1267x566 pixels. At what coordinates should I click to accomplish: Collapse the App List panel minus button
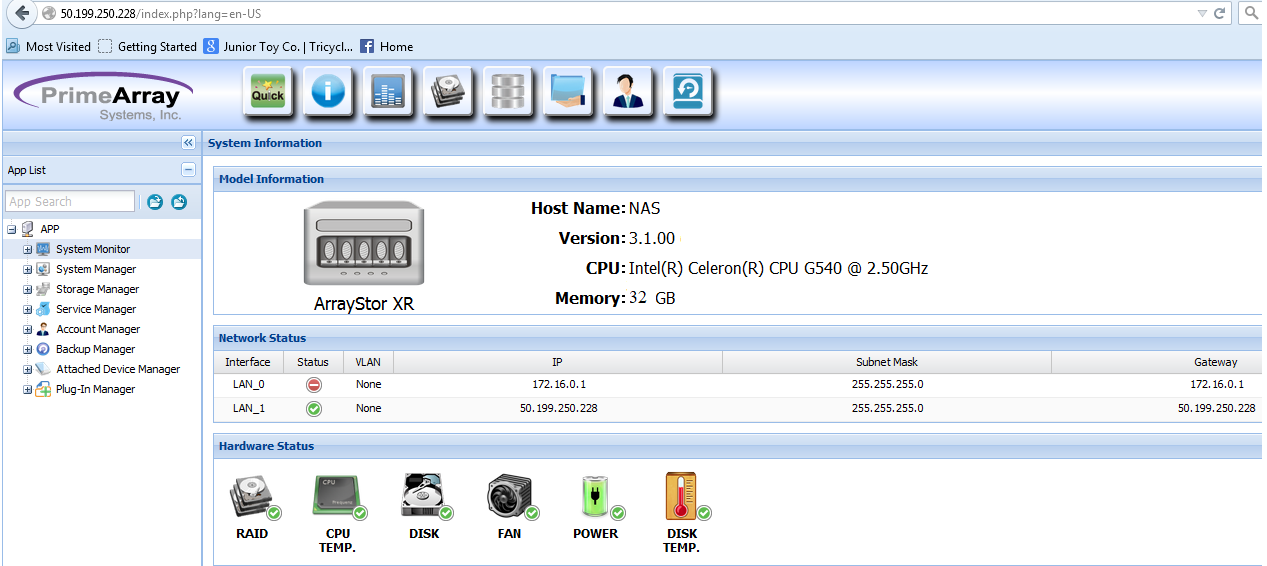tap(188, 170)
